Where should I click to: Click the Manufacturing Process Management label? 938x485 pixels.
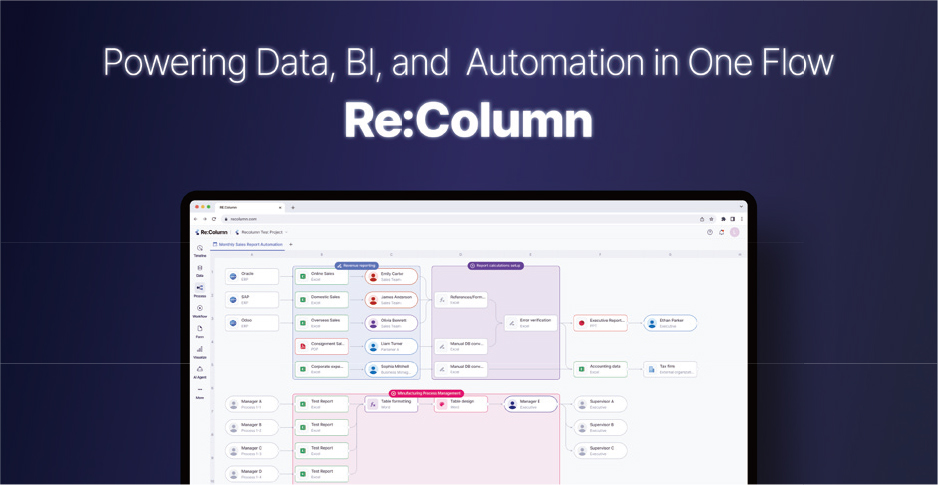(426, 393)
